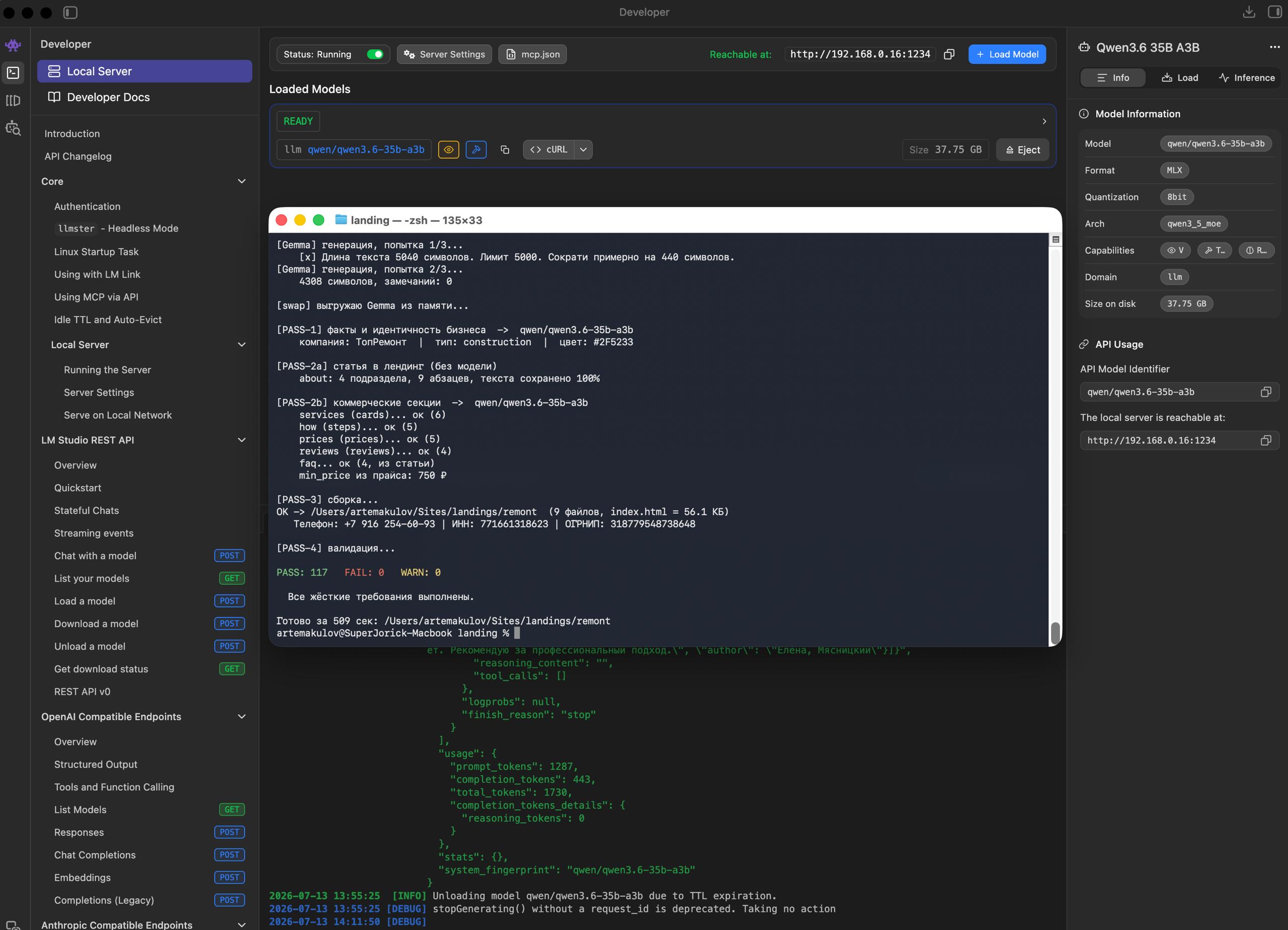Open the three-dots menu for Qwen3.6 35B A3B
Screen dimensions: 1288x930
click(1275, 47)
